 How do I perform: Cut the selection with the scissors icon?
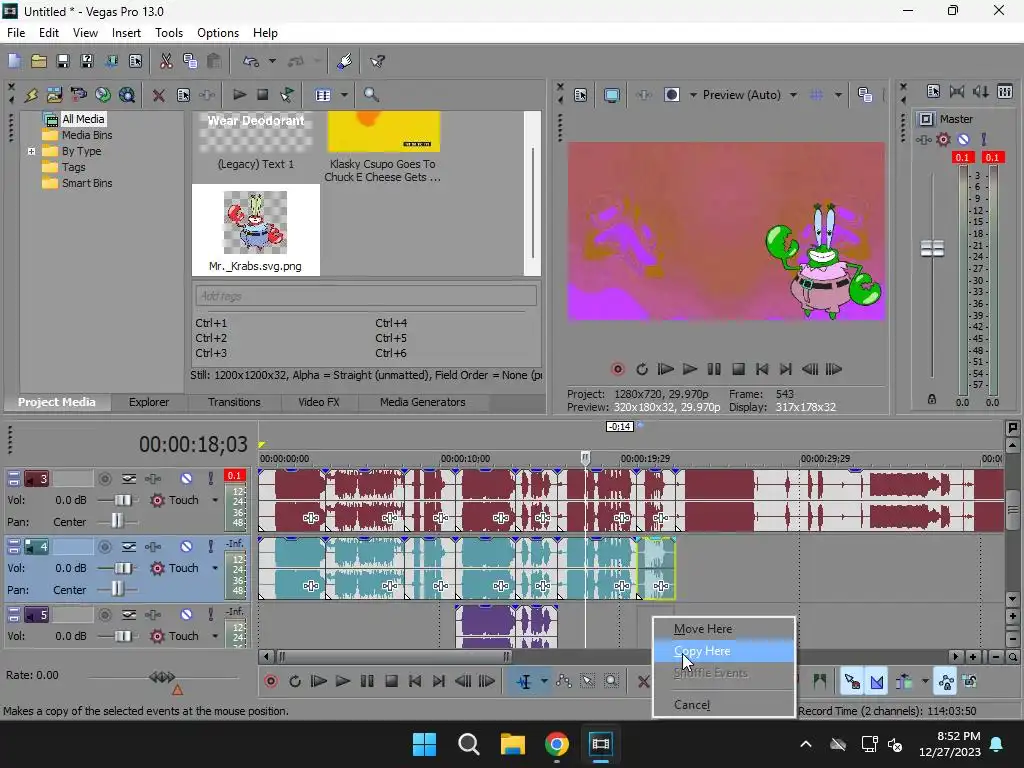(x=166, y=61)
